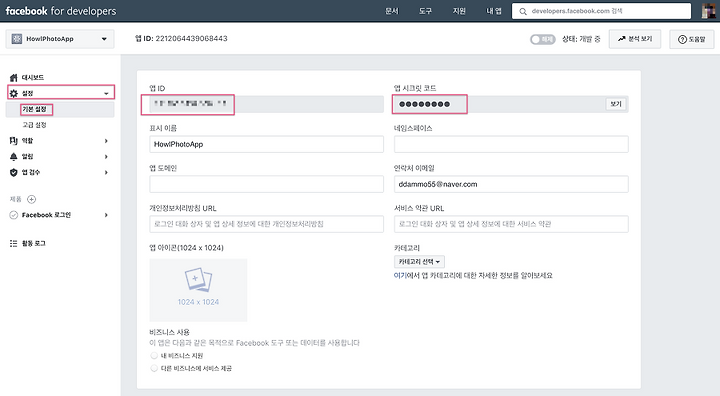Open the profile avatar in the top bar
720x396 pixels.
click(x=709, y=11)
